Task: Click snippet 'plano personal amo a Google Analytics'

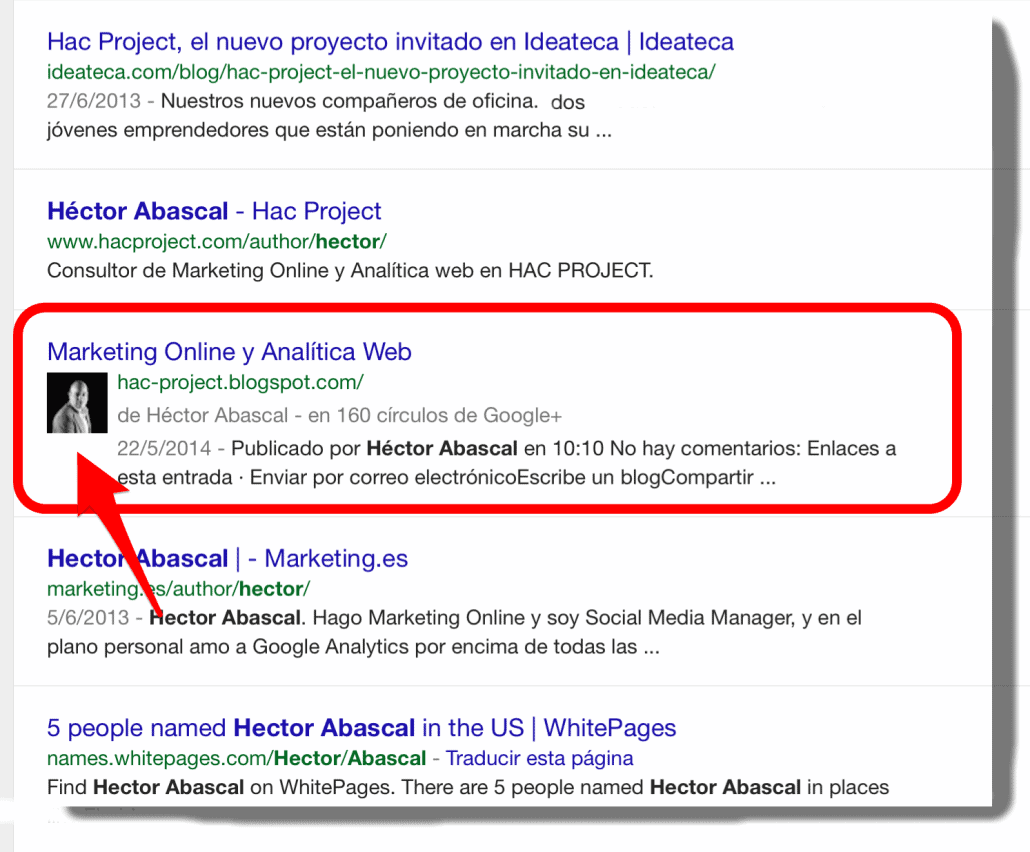Action: point(227,646)
